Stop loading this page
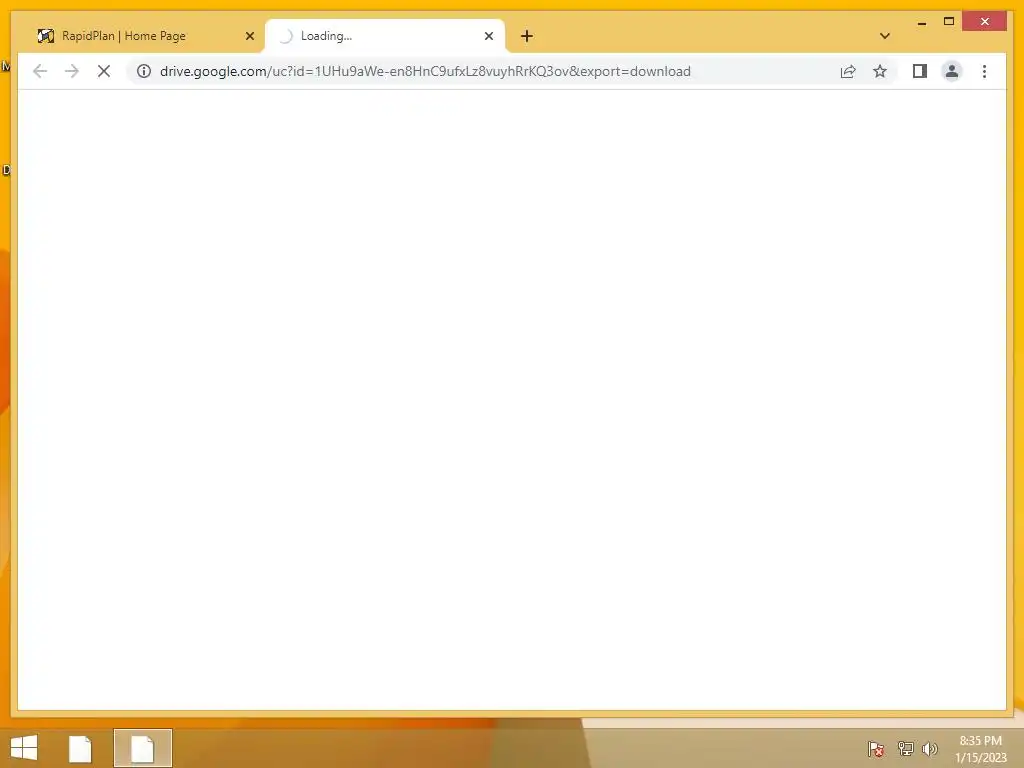The width and height of the screenshot is (1024, 768). pyautogui.click(x=104, y=71)
